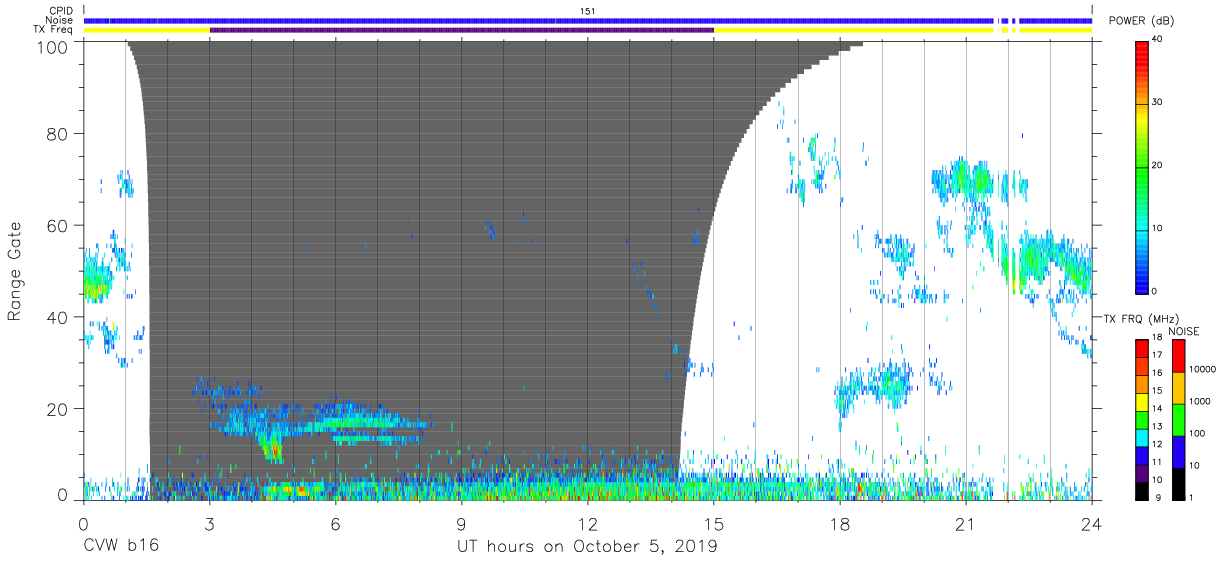The height and width of the screenshot is (567, 1228).
Task: Click the TX Freq row label
Action: pos(53,30)
